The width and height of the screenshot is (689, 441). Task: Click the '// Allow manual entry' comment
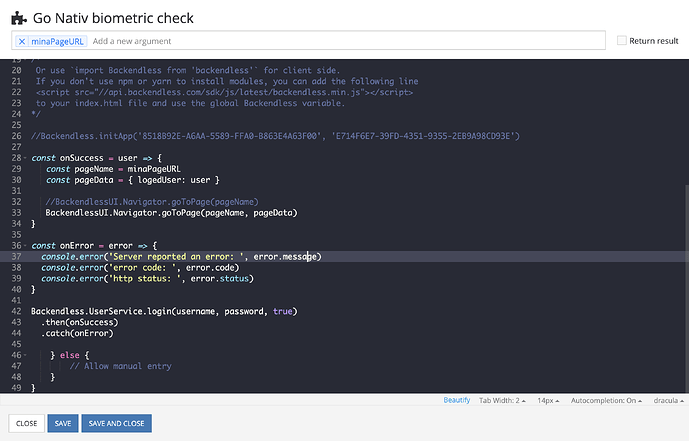120,366
